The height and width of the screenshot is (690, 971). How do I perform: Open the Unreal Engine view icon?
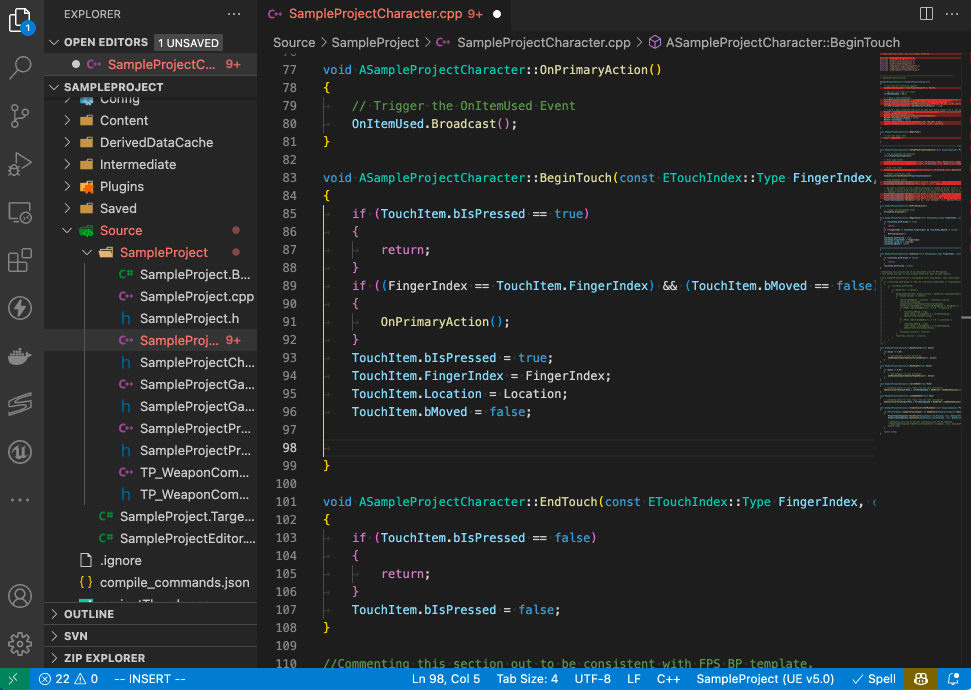click(20, 452)
